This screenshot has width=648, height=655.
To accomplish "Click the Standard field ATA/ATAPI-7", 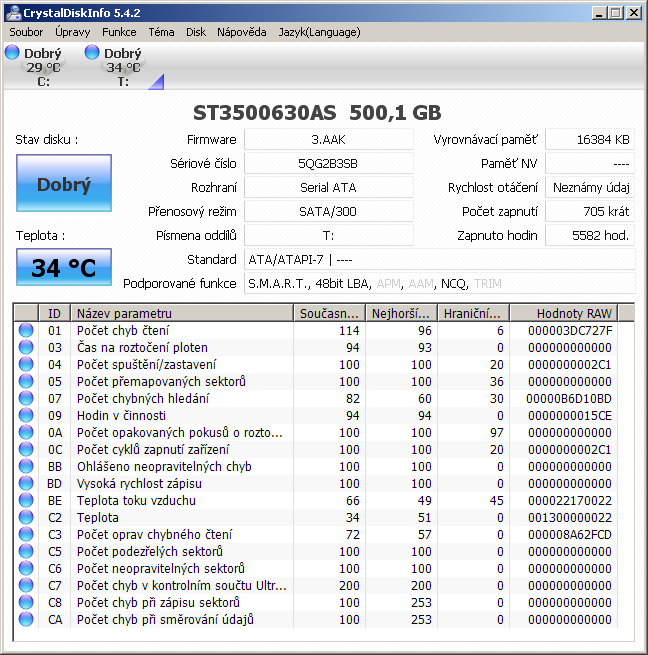I will [x=440, y=260].
